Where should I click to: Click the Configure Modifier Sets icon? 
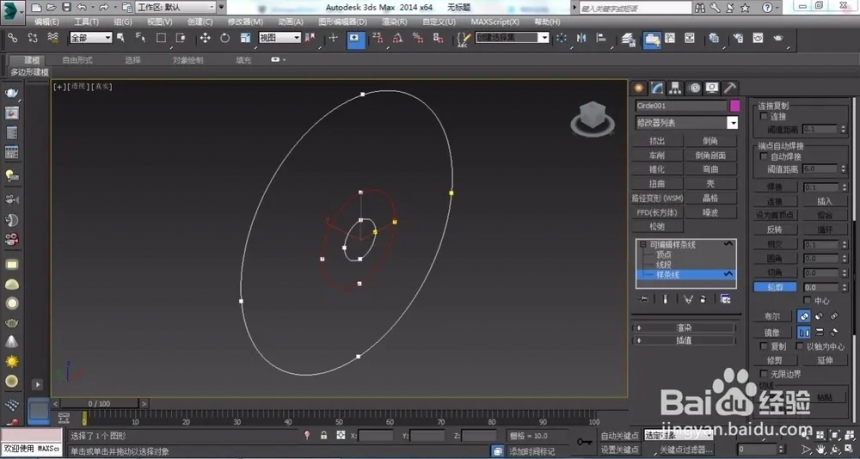click(x=726, y=299)
